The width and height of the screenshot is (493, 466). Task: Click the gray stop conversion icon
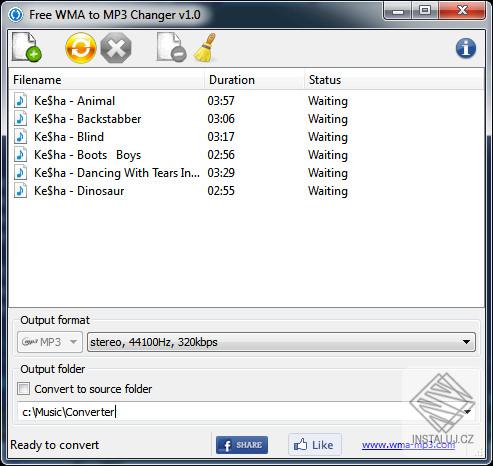click(116, 48)
